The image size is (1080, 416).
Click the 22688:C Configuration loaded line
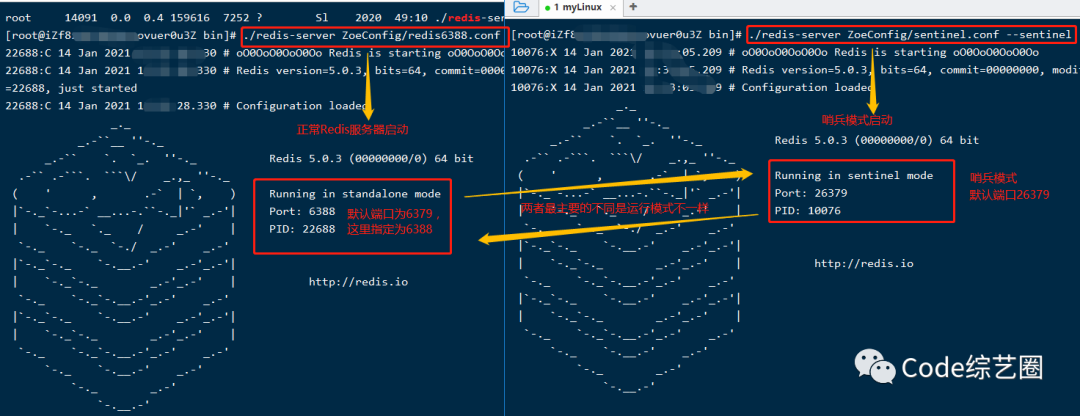pos(186,105)
